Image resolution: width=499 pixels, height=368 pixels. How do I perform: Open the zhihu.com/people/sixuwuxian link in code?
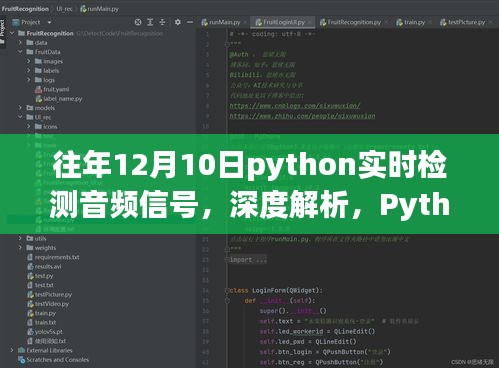coord(302,116)
